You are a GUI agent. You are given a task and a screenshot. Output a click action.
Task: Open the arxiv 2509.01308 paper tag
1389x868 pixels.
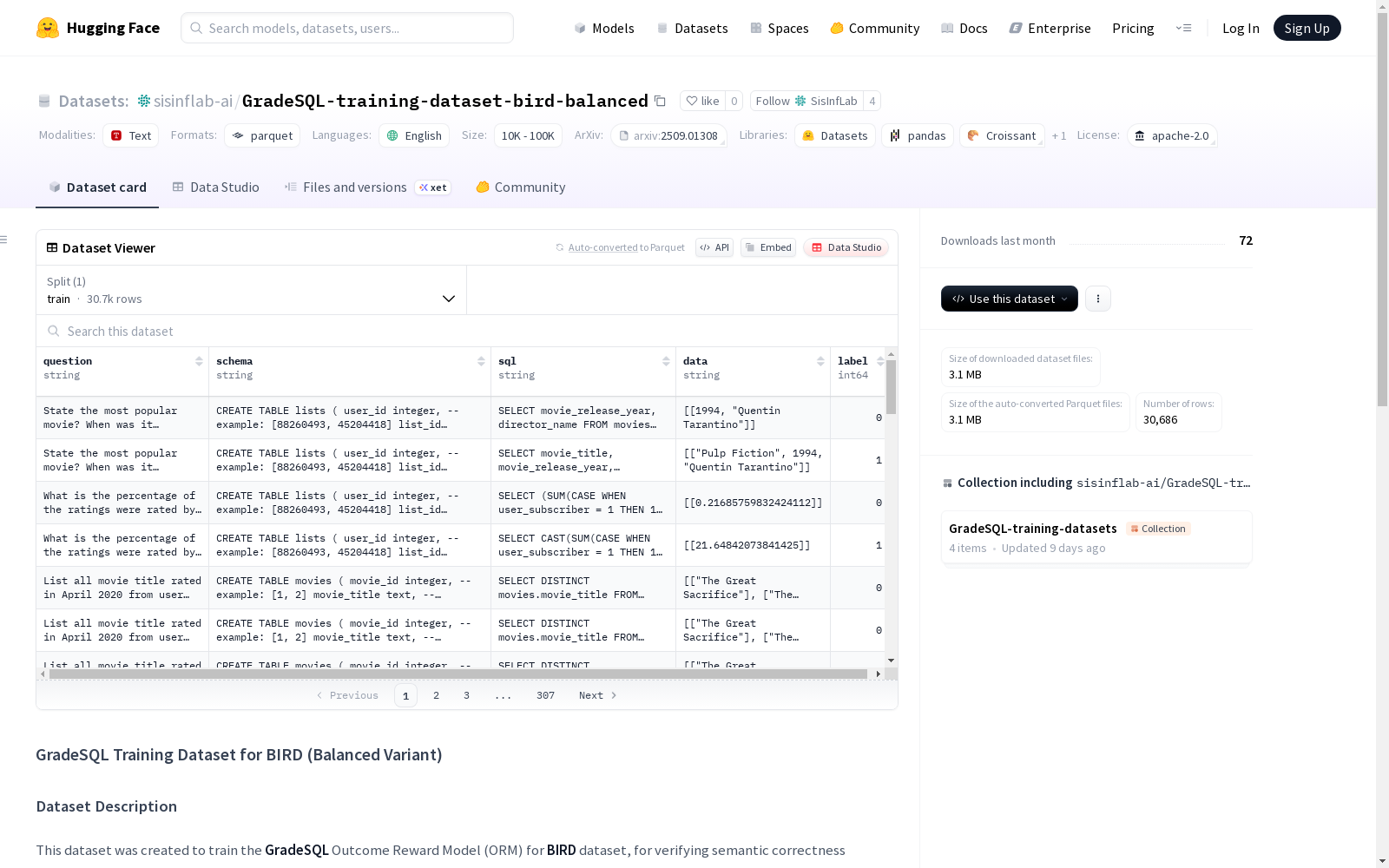tap(668, 135)
